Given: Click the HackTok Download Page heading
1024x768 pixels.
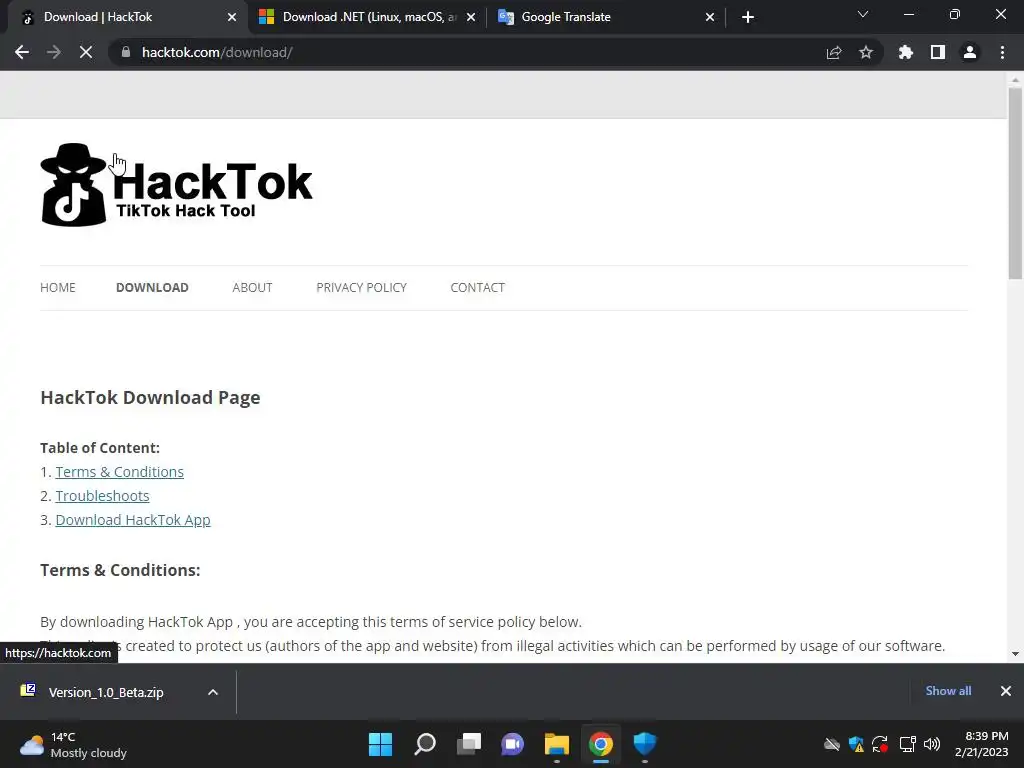Looking at the screenshot, I should [150, 398].
